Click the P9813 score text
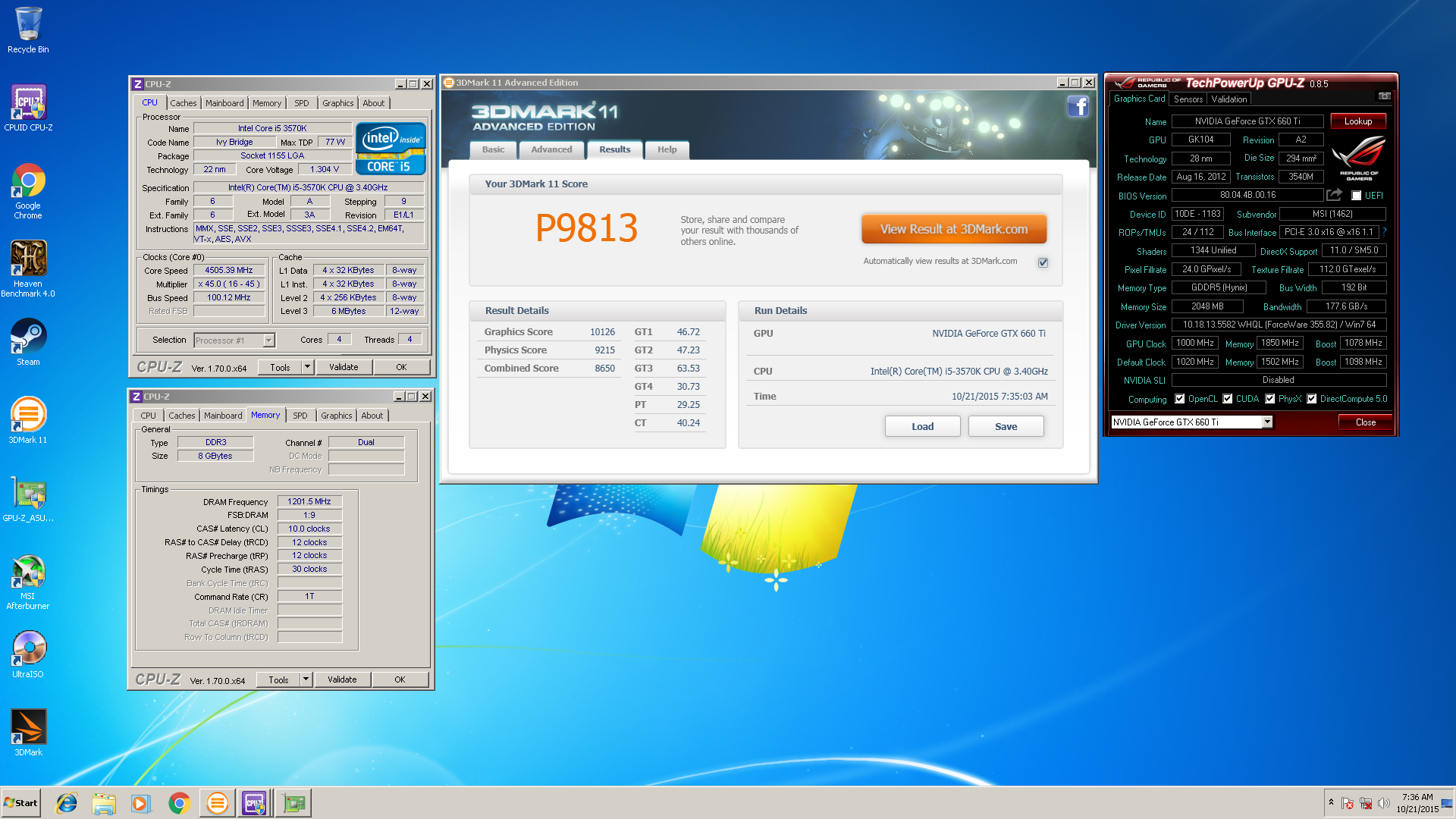 586,228
